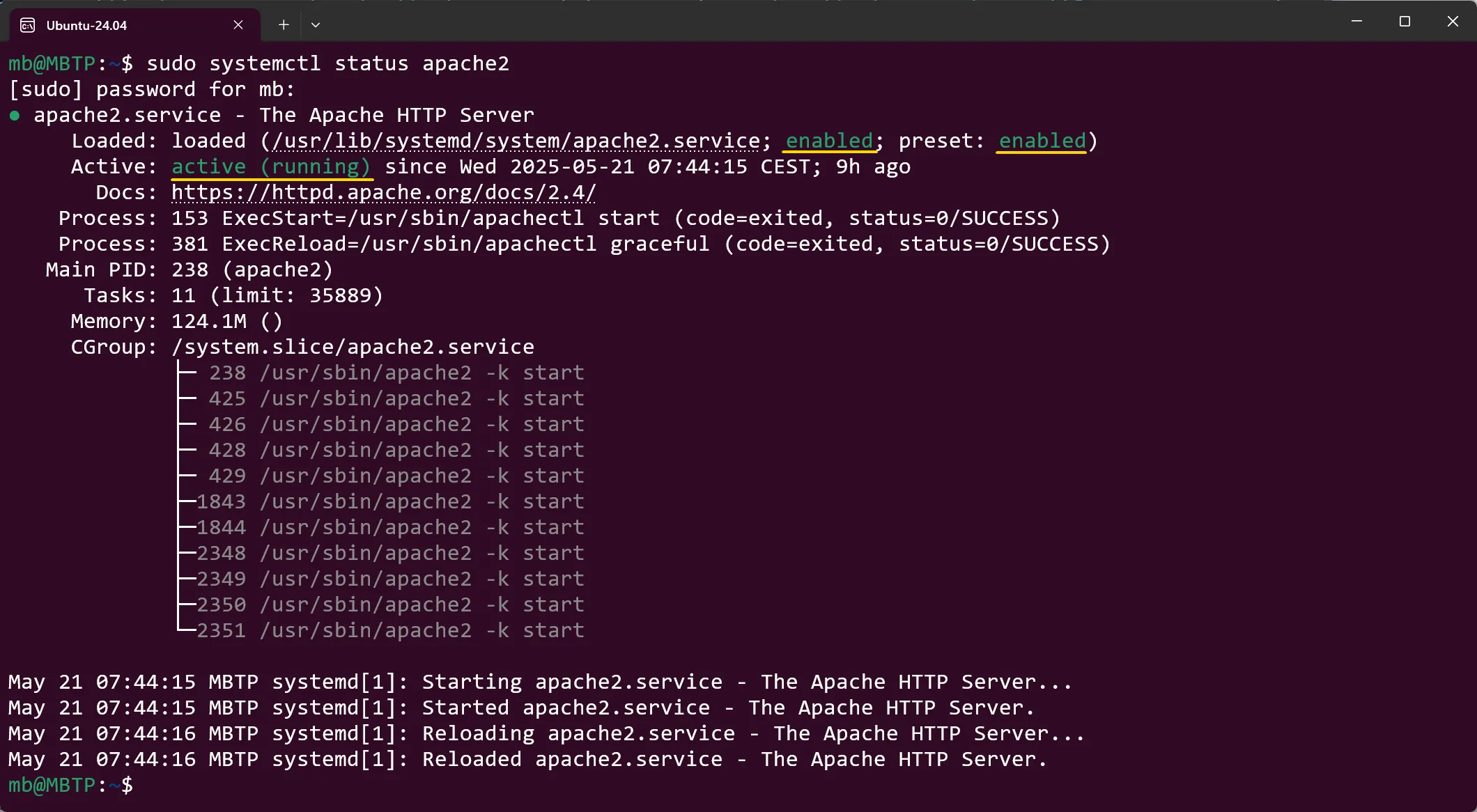Click the command 'sudo systemctl status apache2'
This screenshot has height=812, width=1477.
(327, 63)
